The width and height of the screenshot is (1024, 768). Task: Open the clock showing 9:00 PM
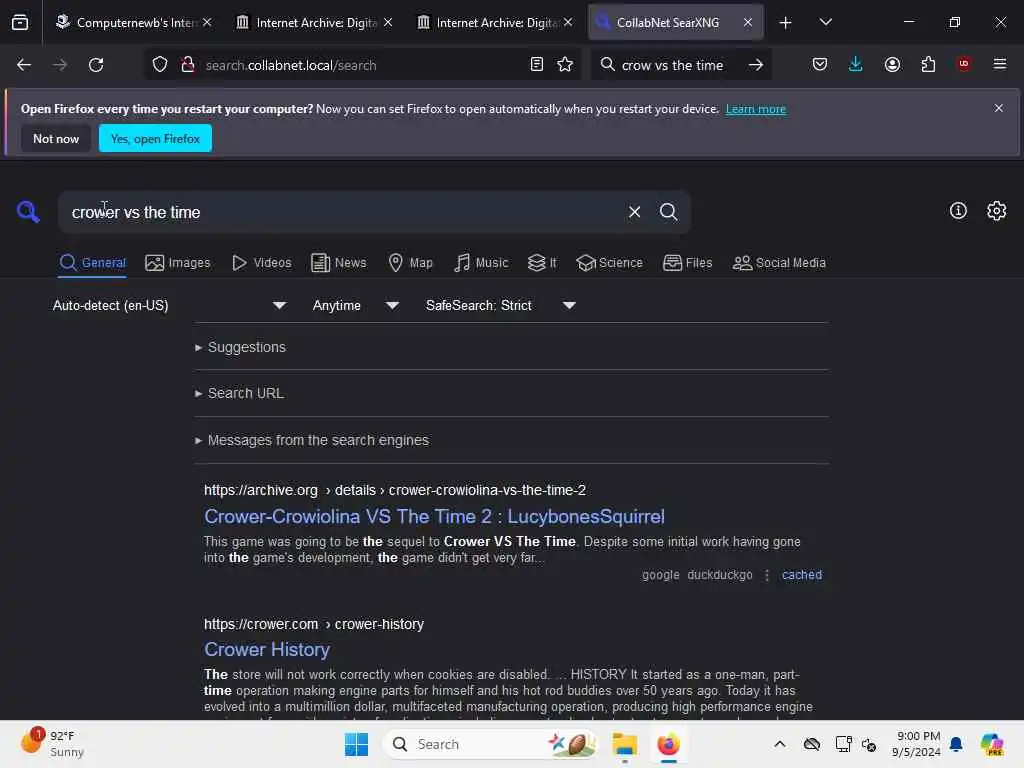(x=917, y=744)
